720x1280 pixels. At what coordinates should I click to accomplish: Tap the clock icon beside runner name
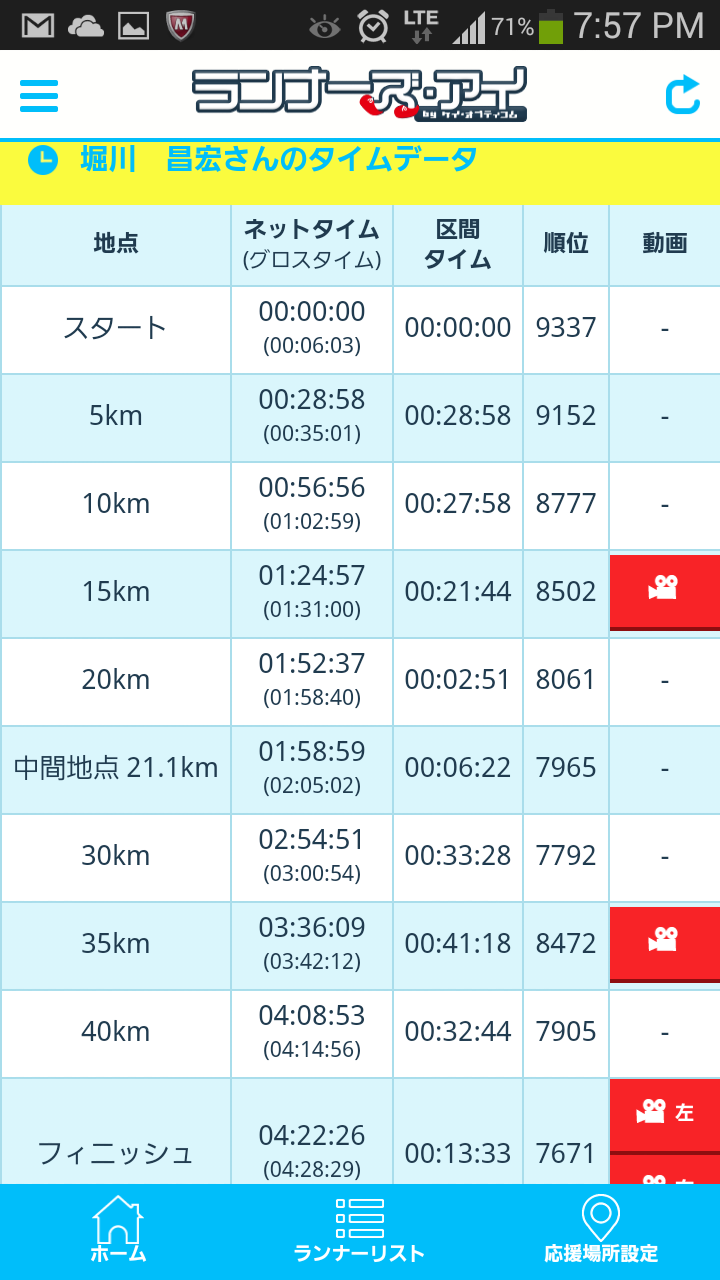(43, 160)
